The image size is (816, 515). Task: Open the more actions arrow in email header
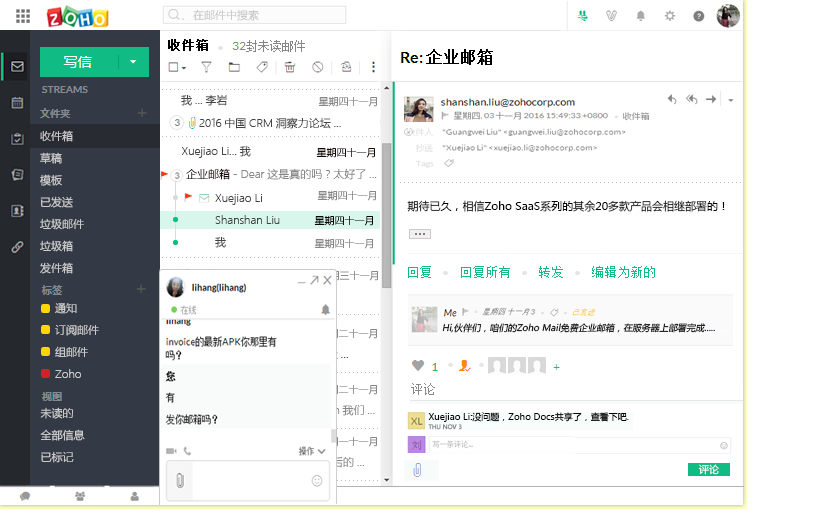pos(731,100)
